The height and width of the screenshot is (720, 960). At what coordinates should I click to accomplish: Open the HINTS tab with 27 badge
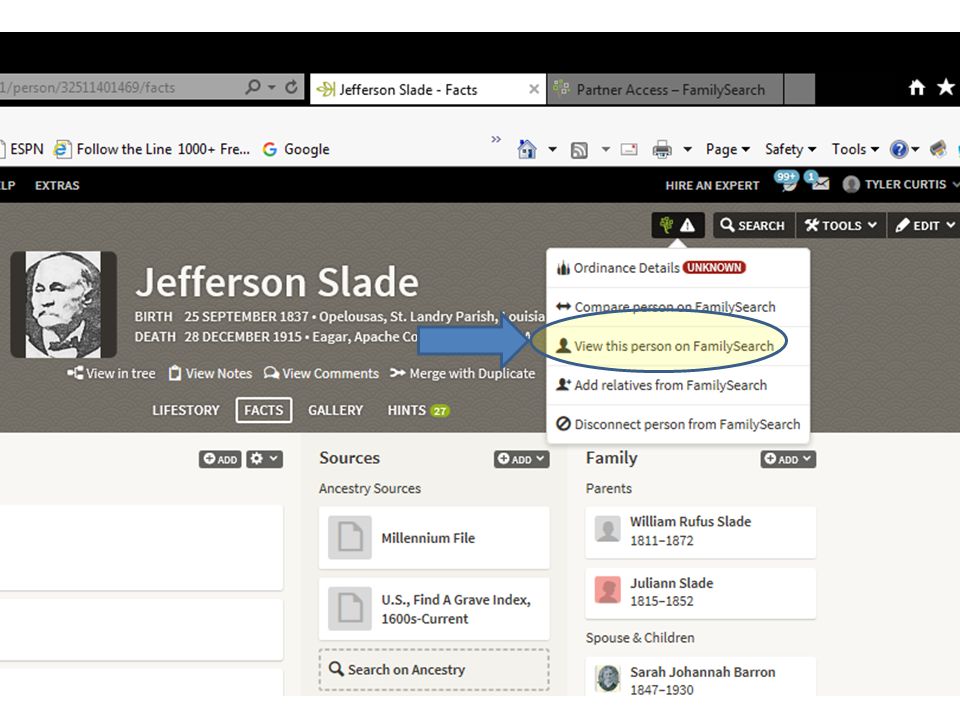(x=418, y=410)
